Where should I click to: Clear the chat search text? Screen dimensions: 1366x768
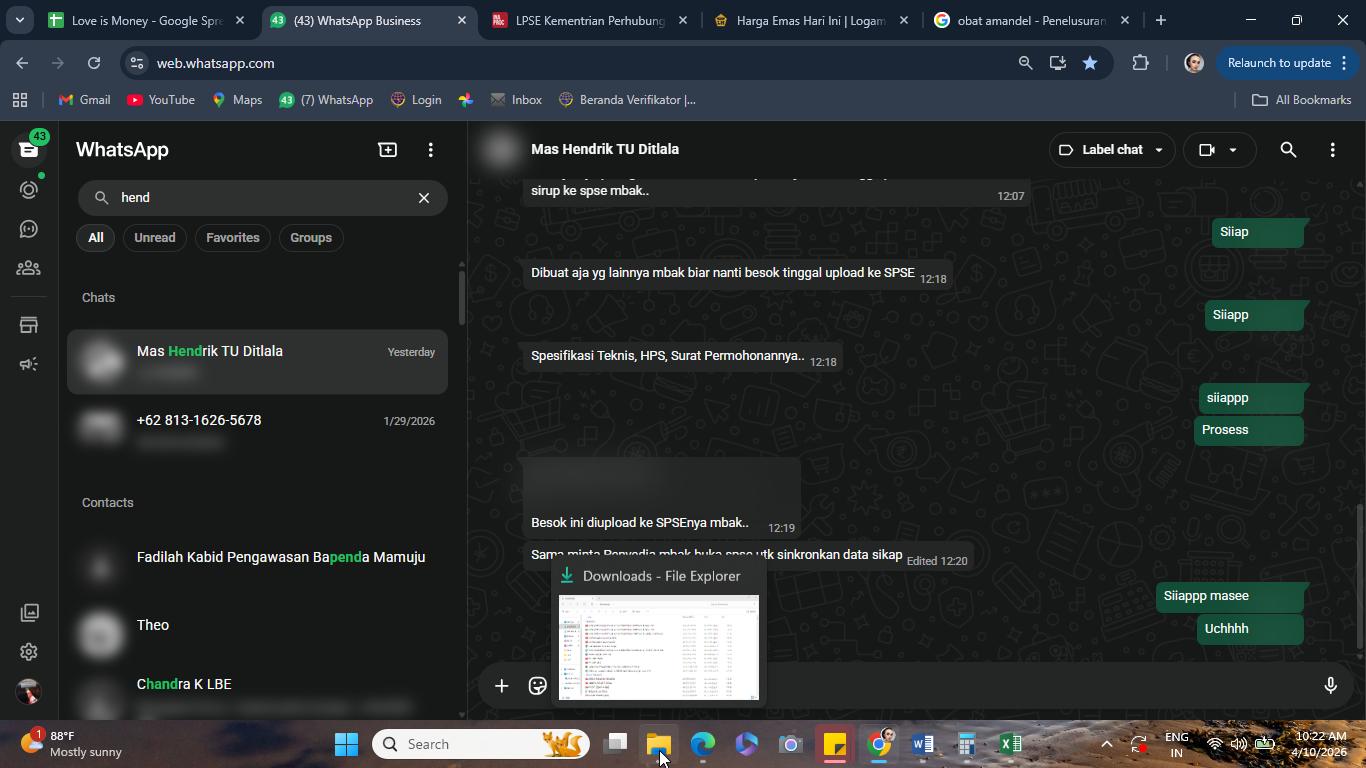pos(424,198)
